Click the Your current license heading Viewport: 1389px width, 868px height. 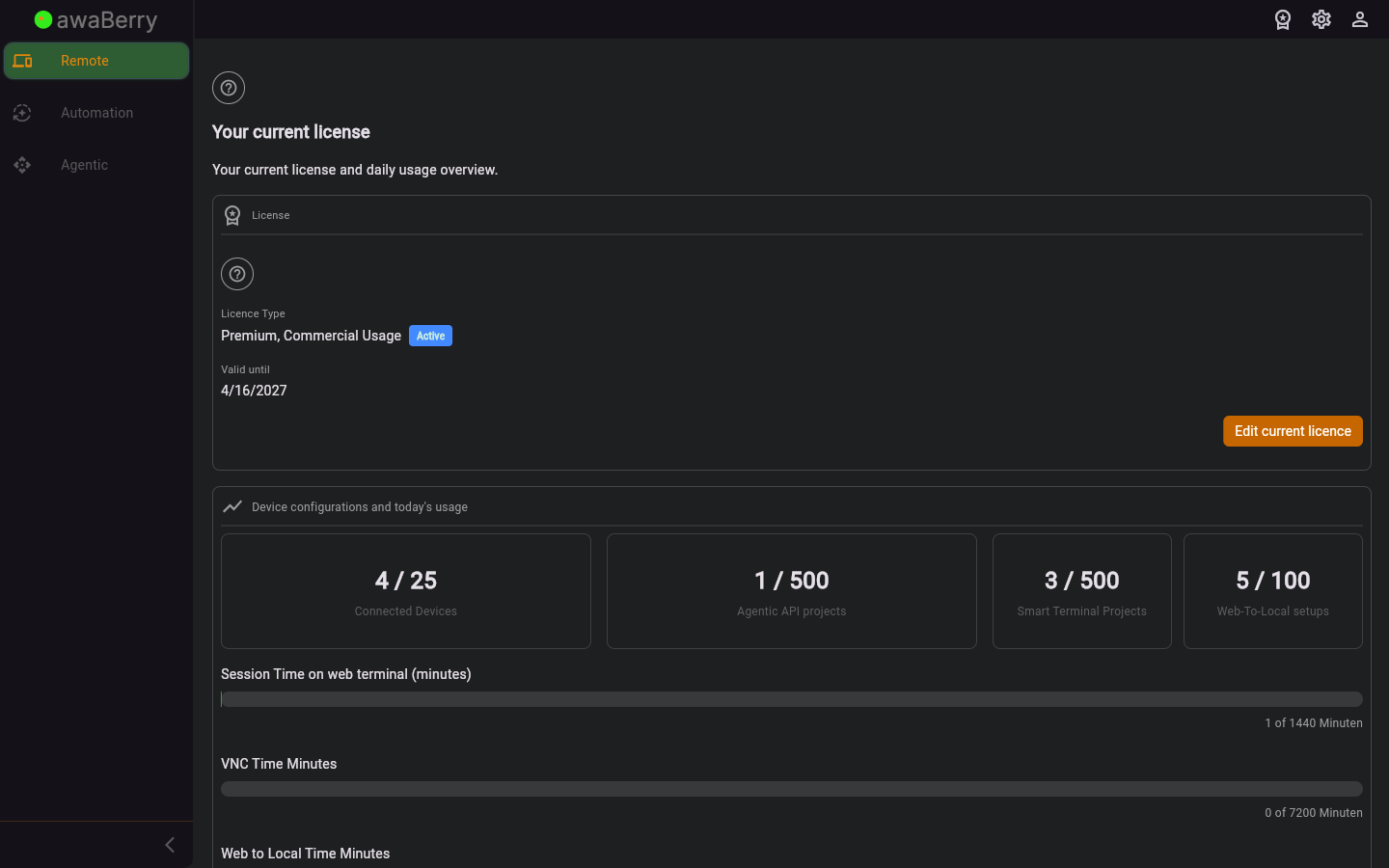(291, 132)
